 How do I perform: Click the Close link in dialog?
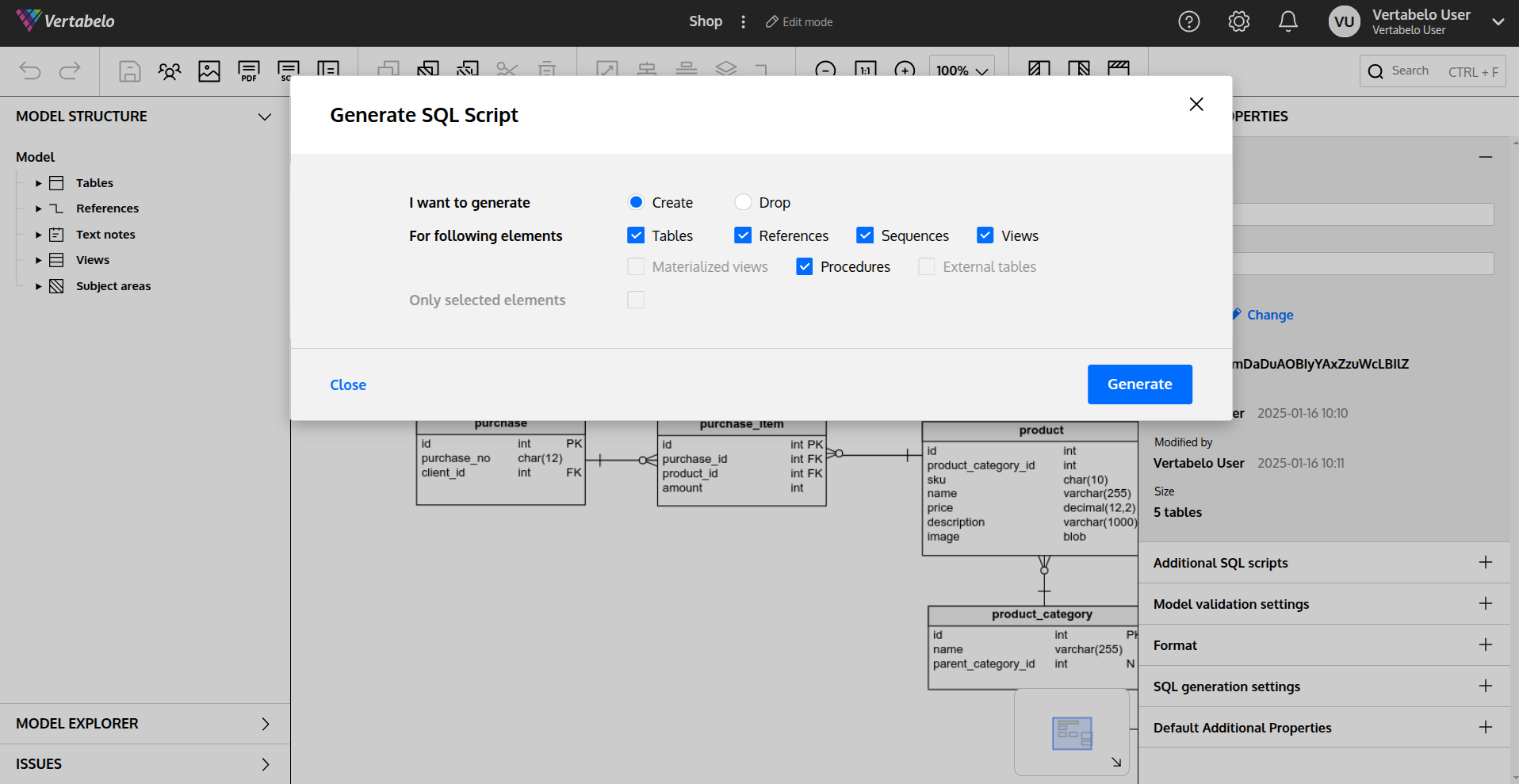click(348, 384)
